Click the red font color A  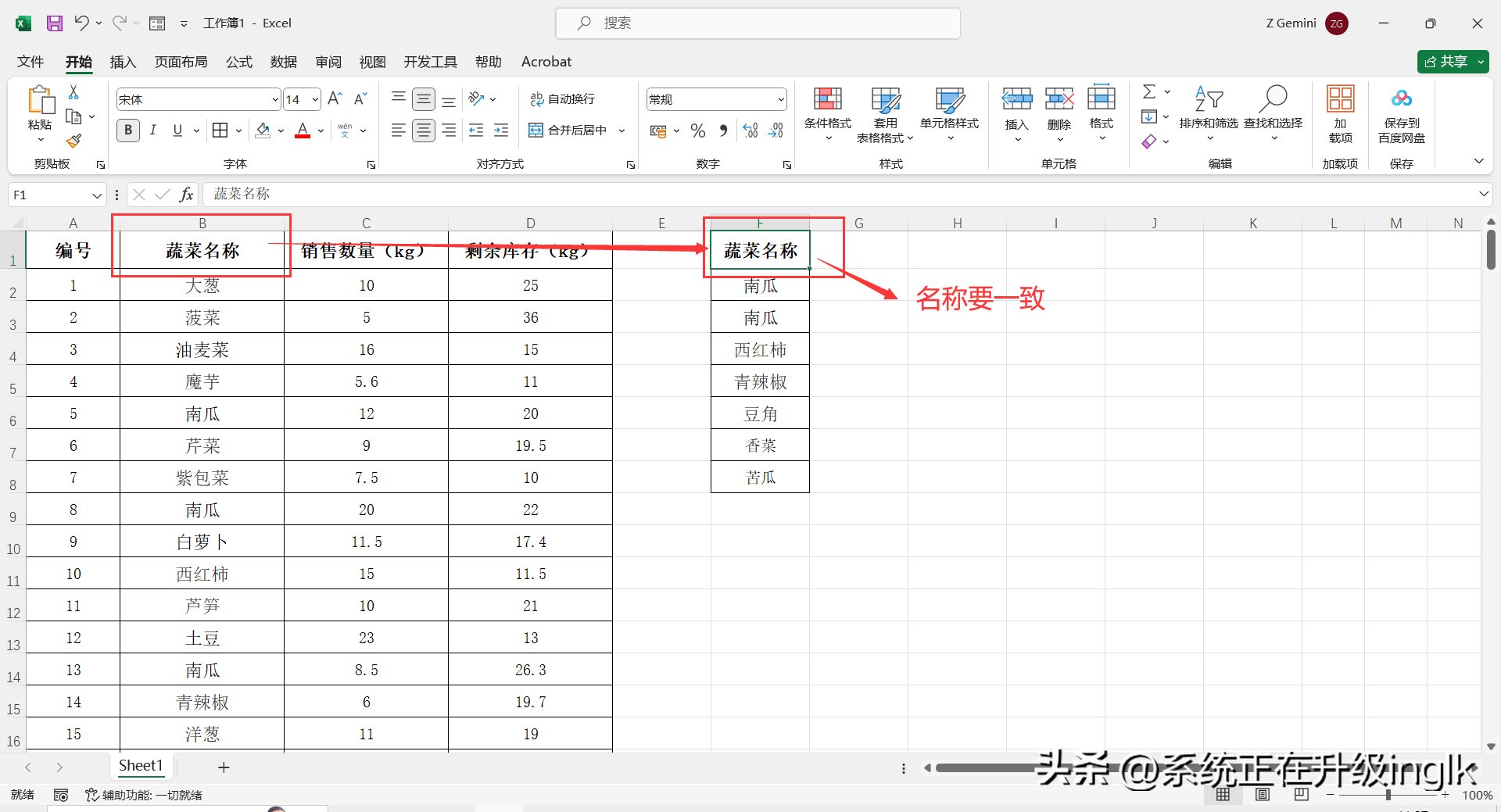[x=303, y=131]
